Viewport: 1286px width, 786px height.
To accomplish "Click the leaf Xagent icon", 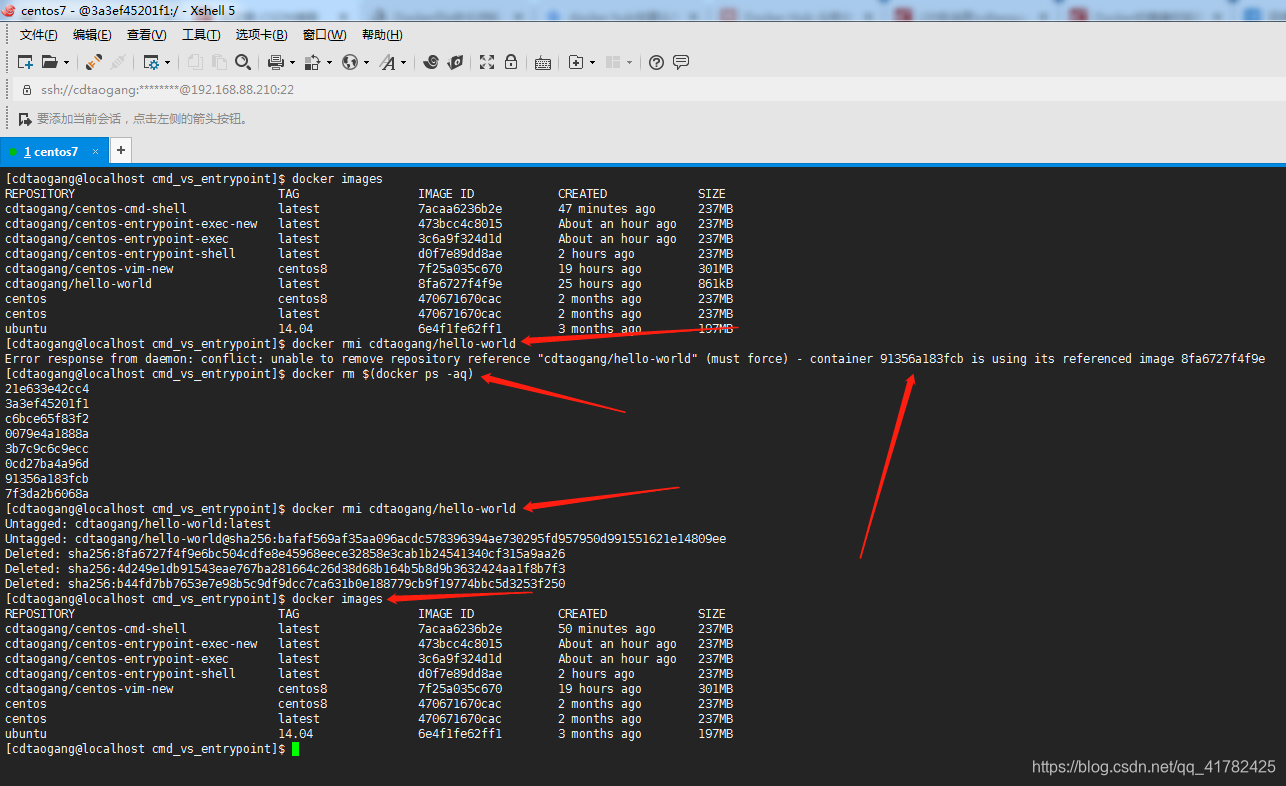I will tap(455, 62).
